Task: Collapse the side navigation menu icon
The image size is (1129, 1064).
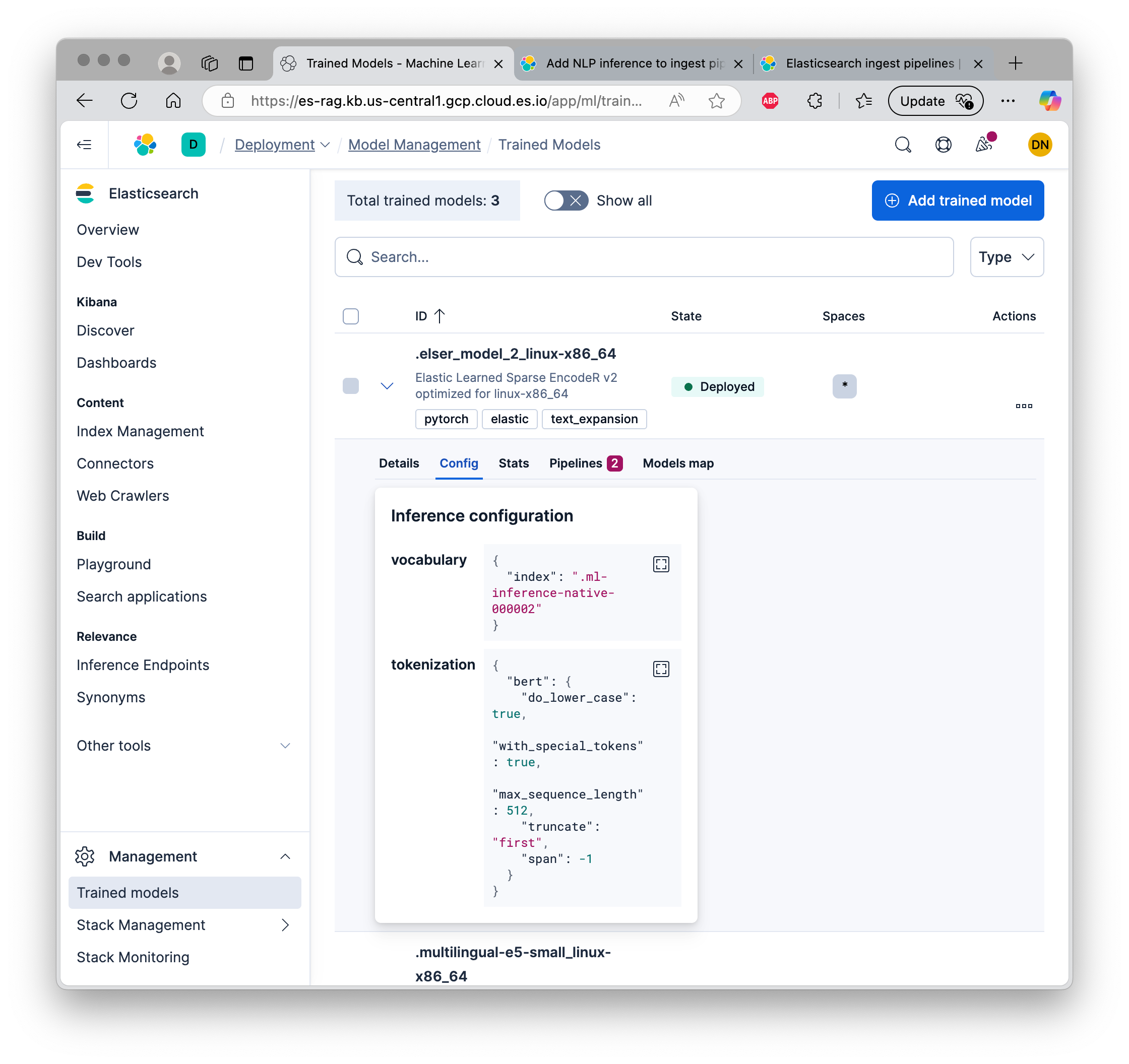Action: pos(84,145)
